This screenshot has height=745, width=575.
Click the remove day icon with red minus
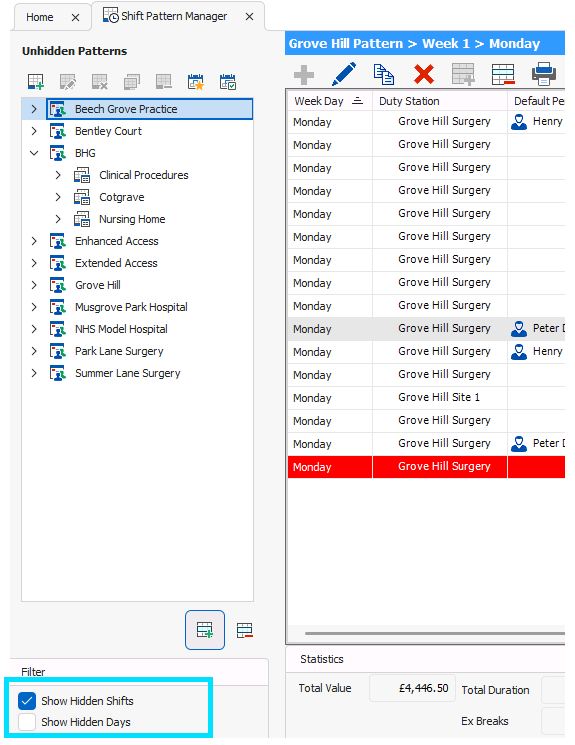tap(245, 630)
